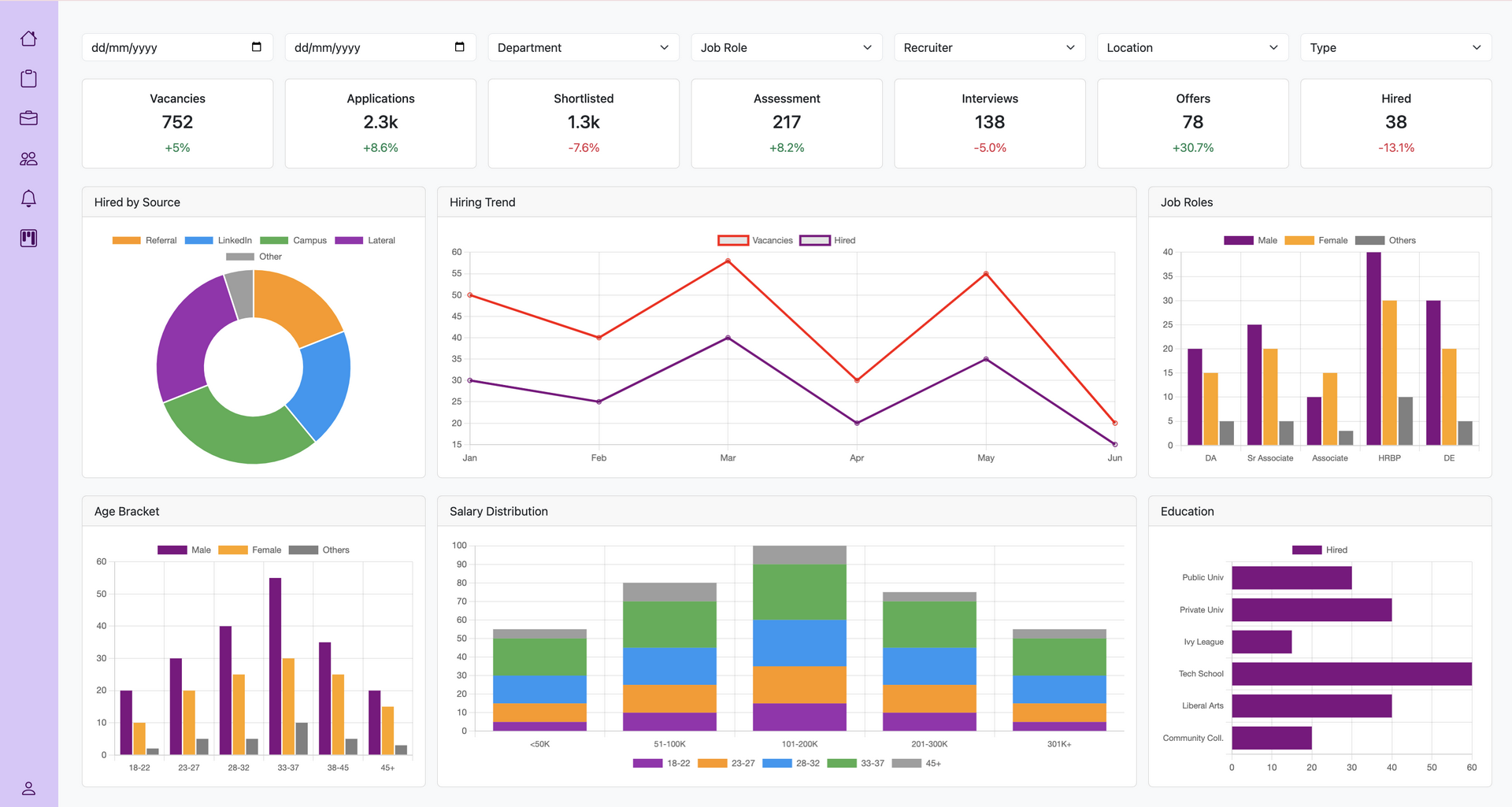
Task: Open the user profile icon
Action: point(28,788)
